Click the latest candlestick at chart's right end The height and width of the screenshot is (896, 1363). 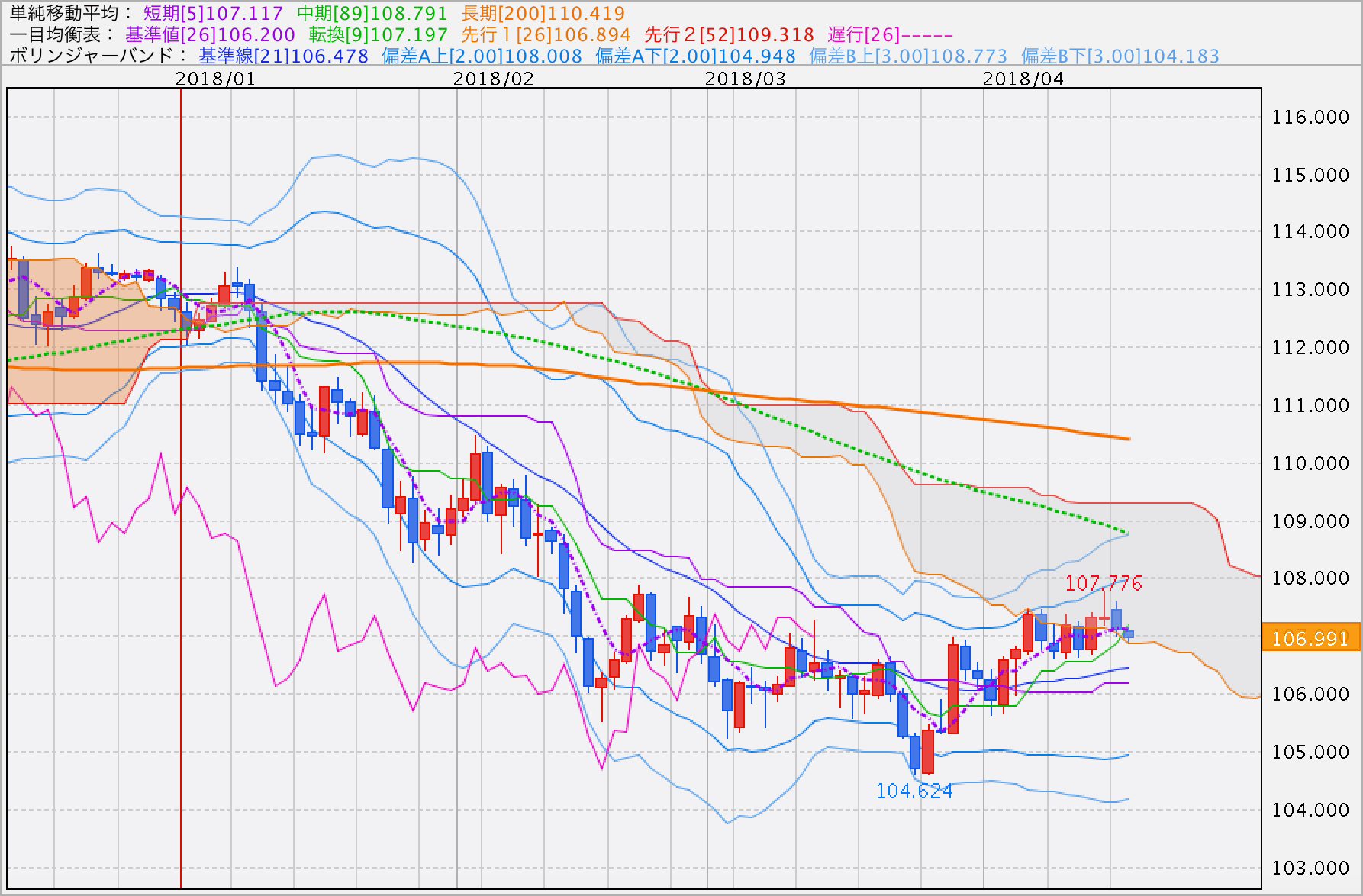(1129, 633)
